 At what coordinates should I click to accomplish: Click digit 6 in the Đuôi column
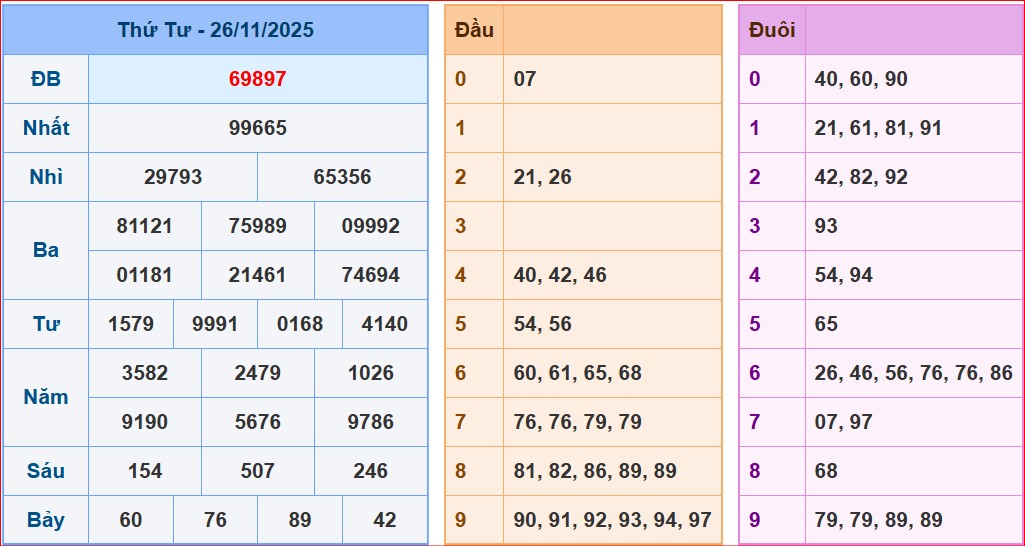pos(754,373)
